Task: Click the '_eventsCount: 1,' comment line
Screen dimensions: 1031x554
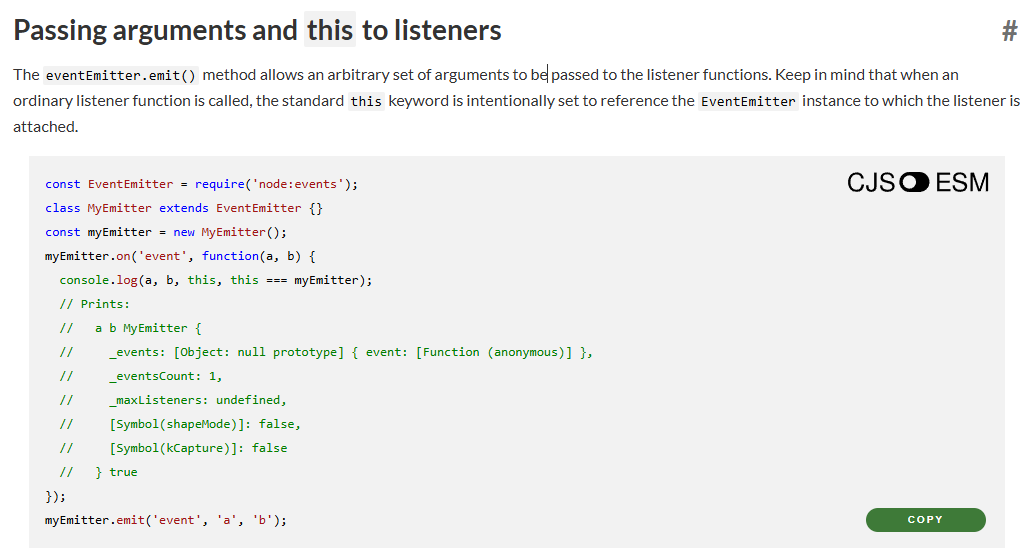Action: click(x=141, y=376)
